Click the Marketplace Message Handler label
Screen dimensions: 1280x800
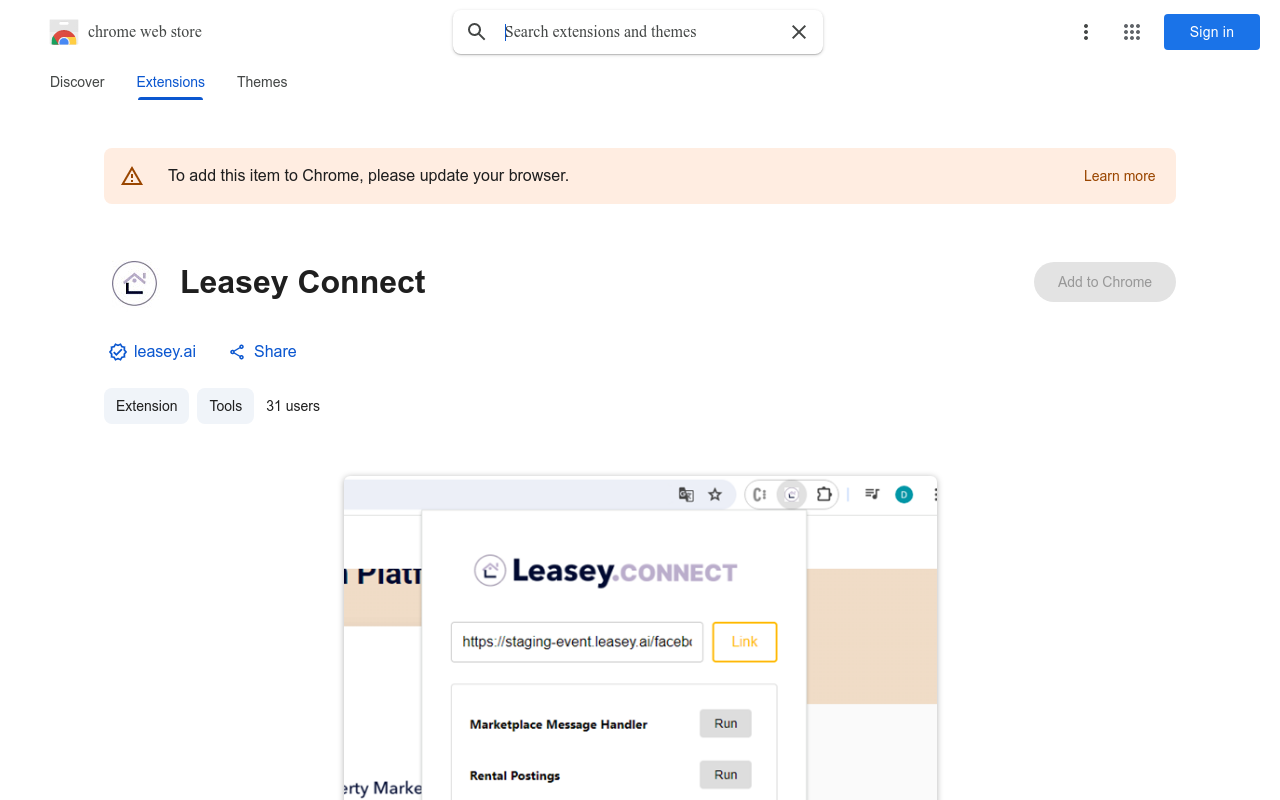click(x=559, y=724)
